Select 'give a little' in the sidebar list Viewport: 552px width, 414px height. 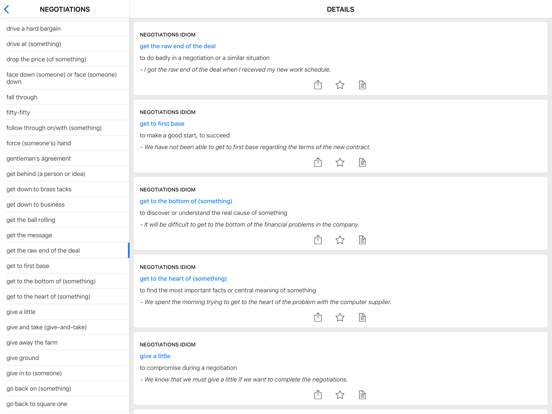point(65,312)
